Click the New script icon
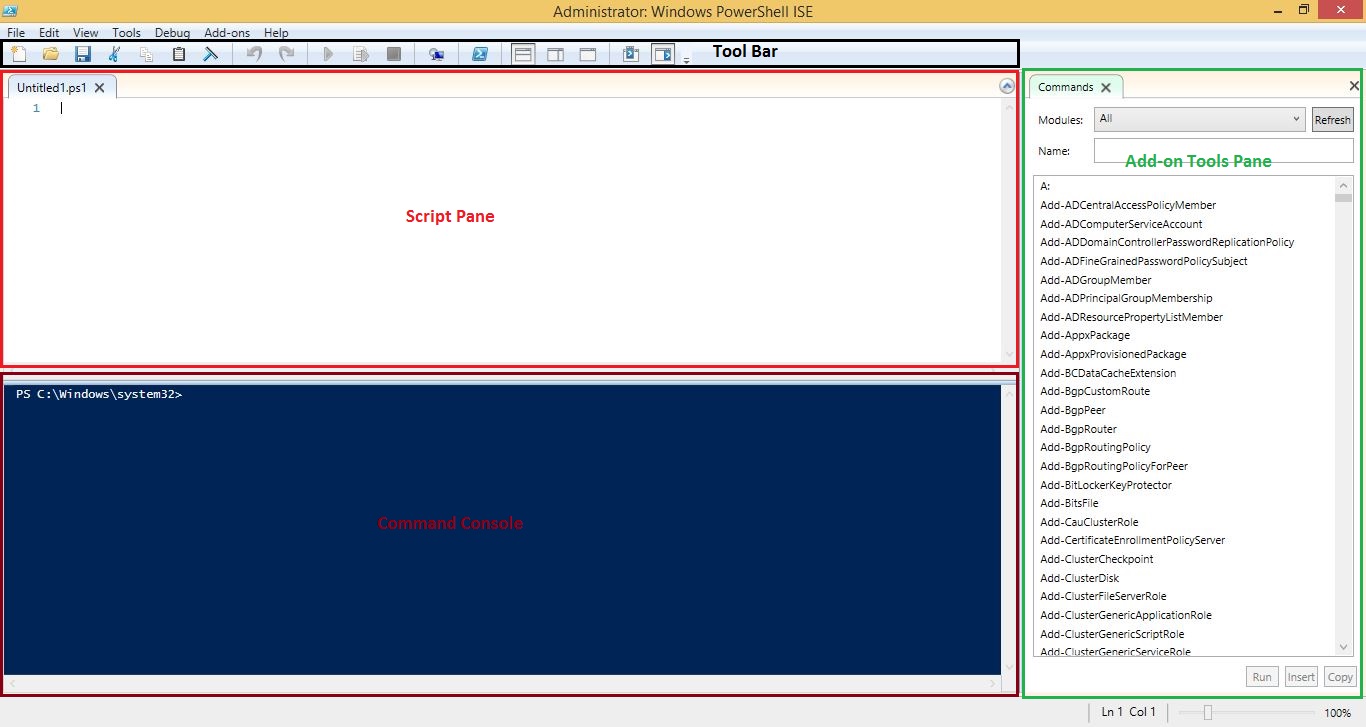 18,54
